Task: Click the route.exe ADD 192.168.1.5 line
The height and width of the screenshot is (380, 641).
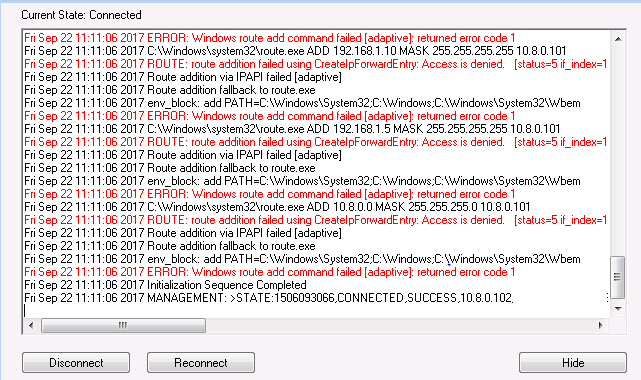Action: (x=292, y=129)
